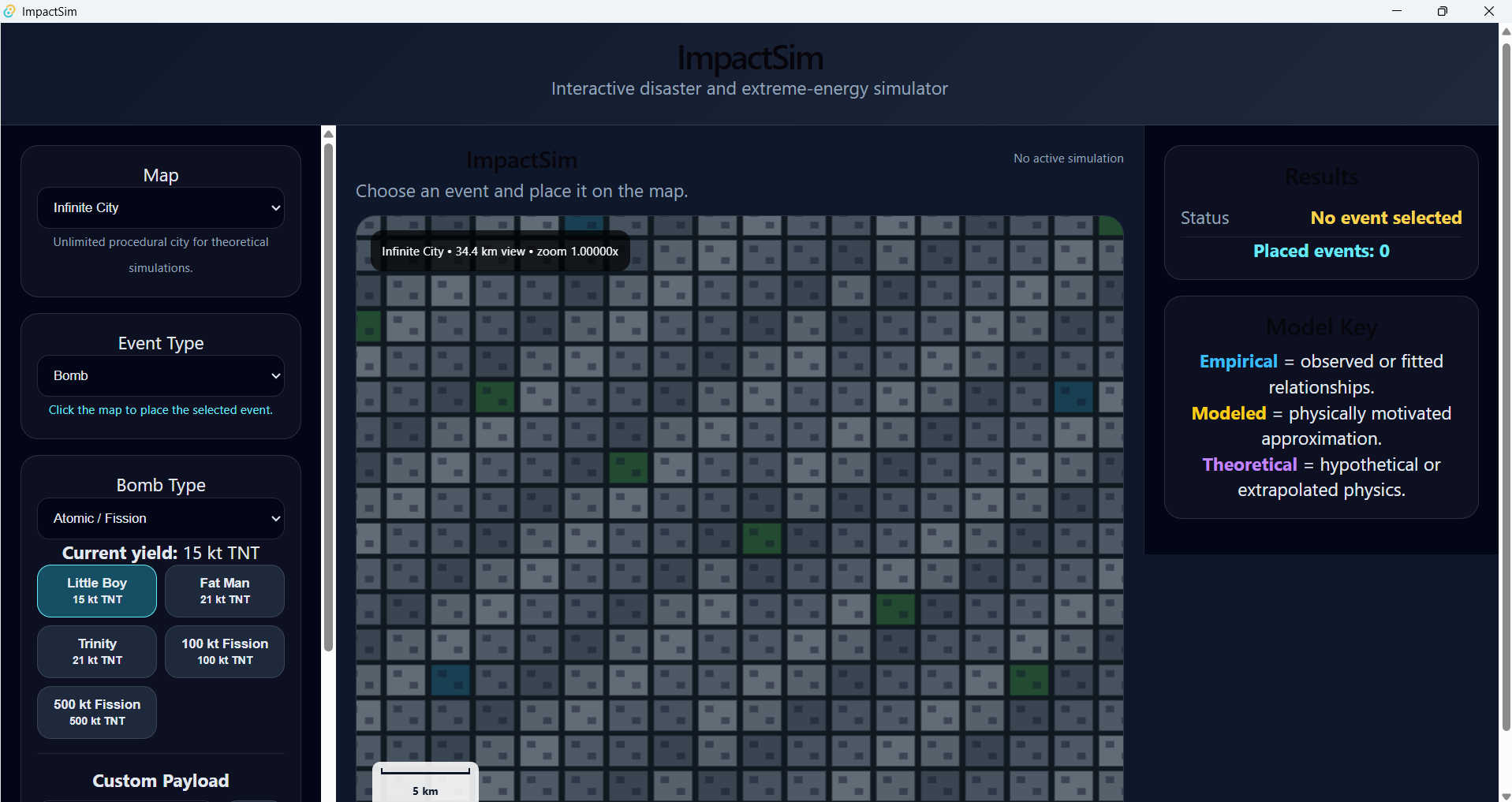1512x802 pixels.
Task: Click the 'Modeled' model key term
Action: pos(1229,413)
